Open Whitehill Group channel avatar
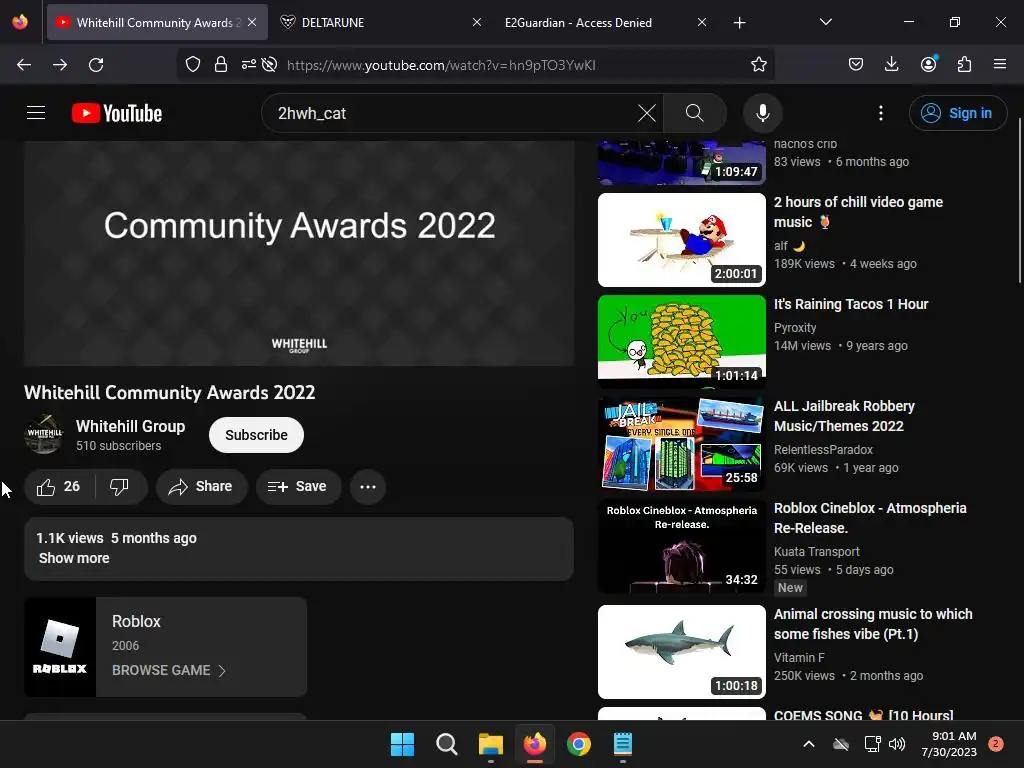 [44, 434]
